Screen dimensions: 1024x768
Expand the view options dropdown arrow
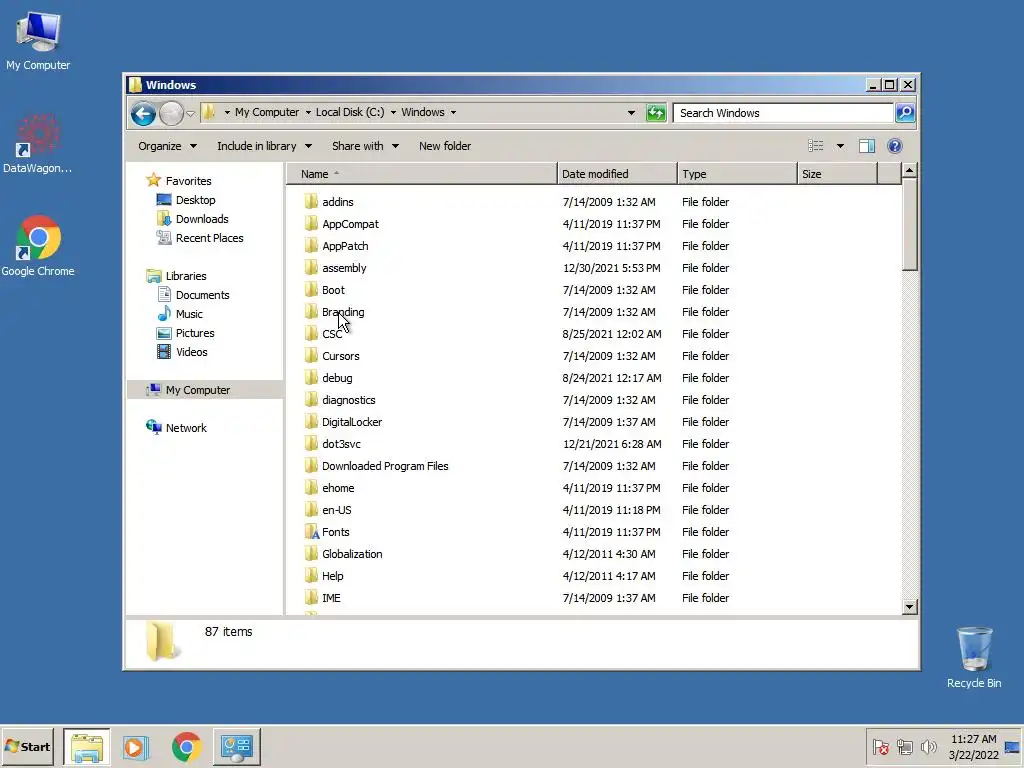tap(840, 146)
